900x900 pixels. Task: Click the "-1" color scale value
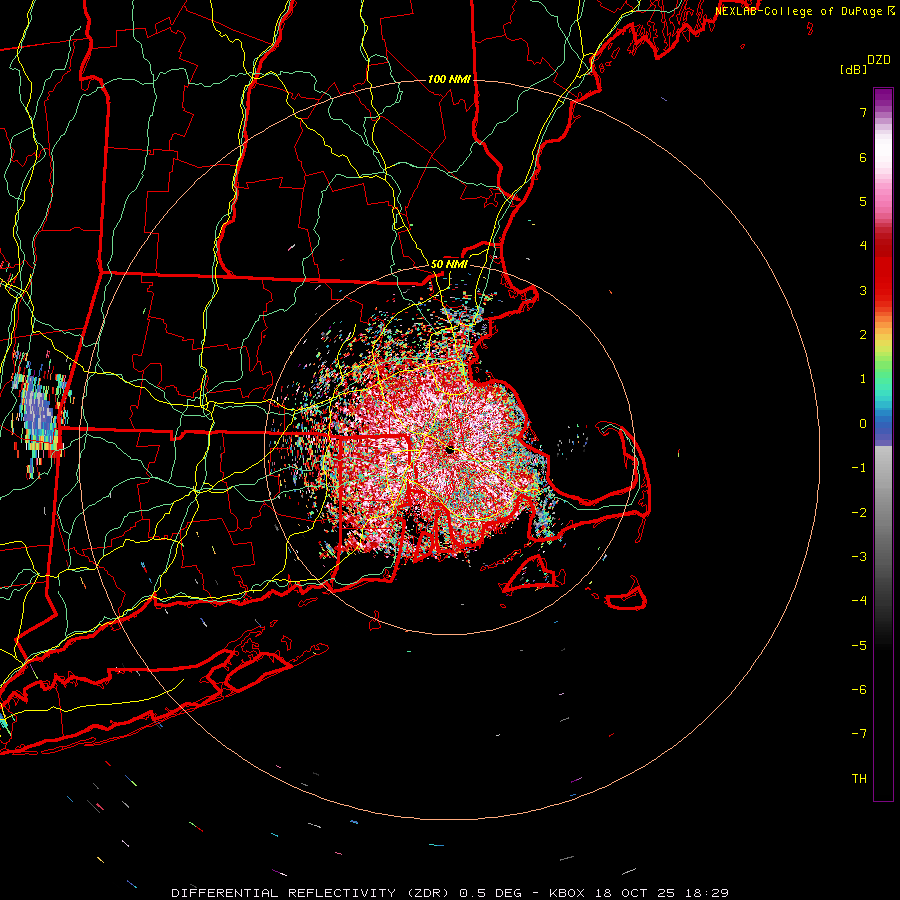[x=859, y=468]
